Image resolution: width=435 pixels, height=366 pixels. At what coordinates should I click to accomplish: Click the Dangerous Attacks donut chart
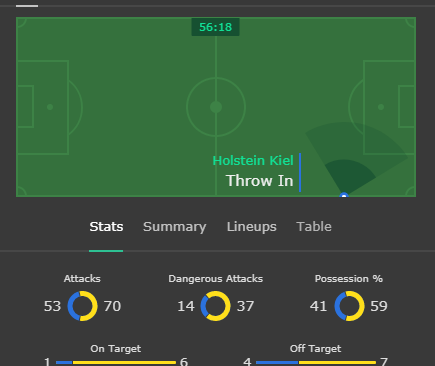click(215, 306)
